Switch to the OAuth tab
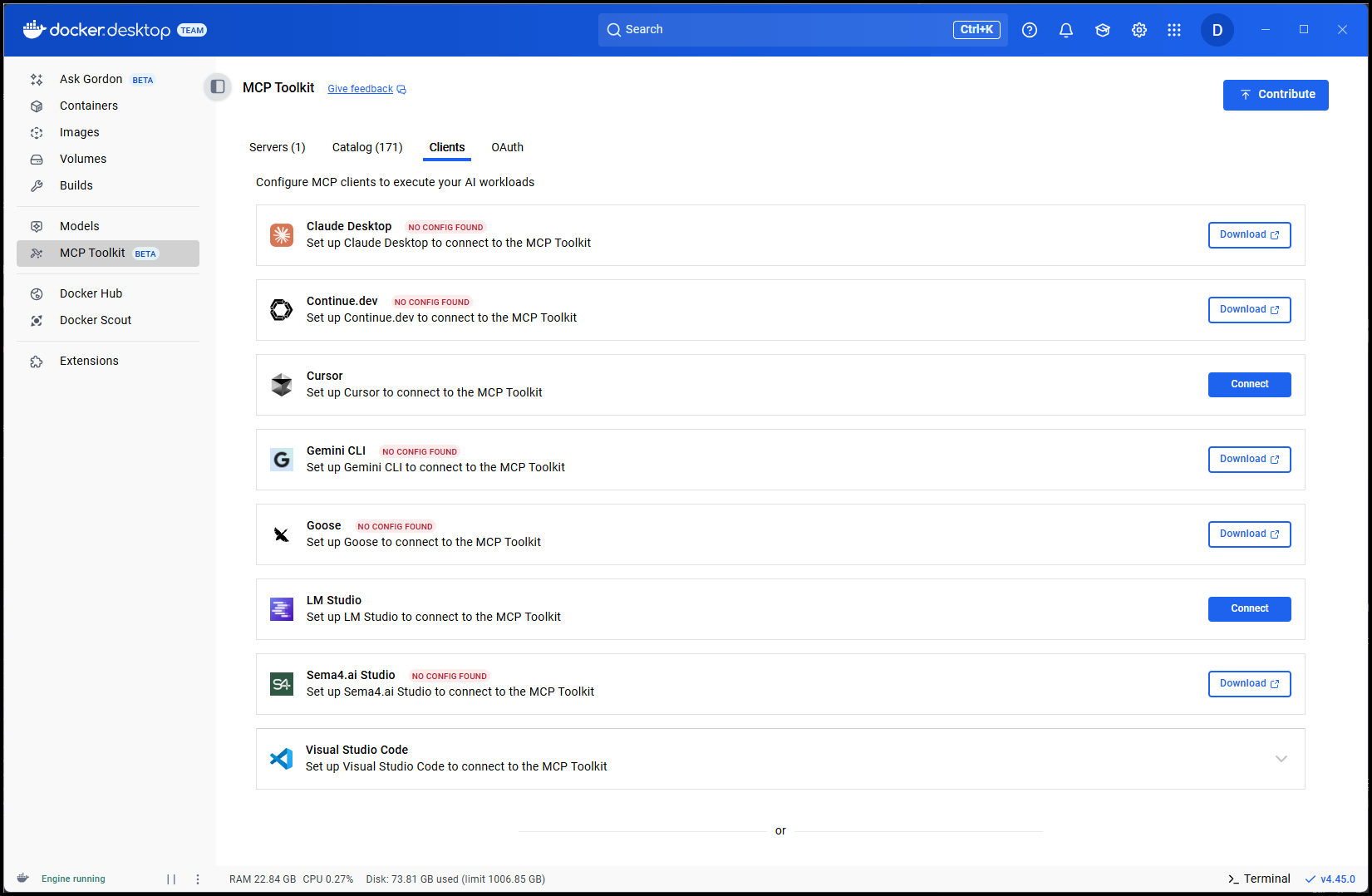1372x896 pixels. (507, 147)
